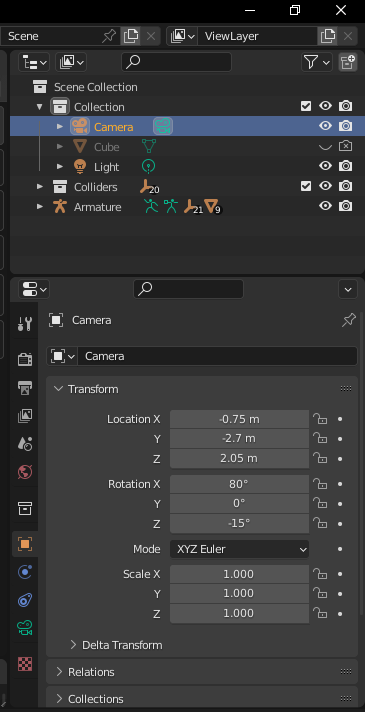Open the Texture properties tab
The image size is (365, 712).
tap(25, 664)
